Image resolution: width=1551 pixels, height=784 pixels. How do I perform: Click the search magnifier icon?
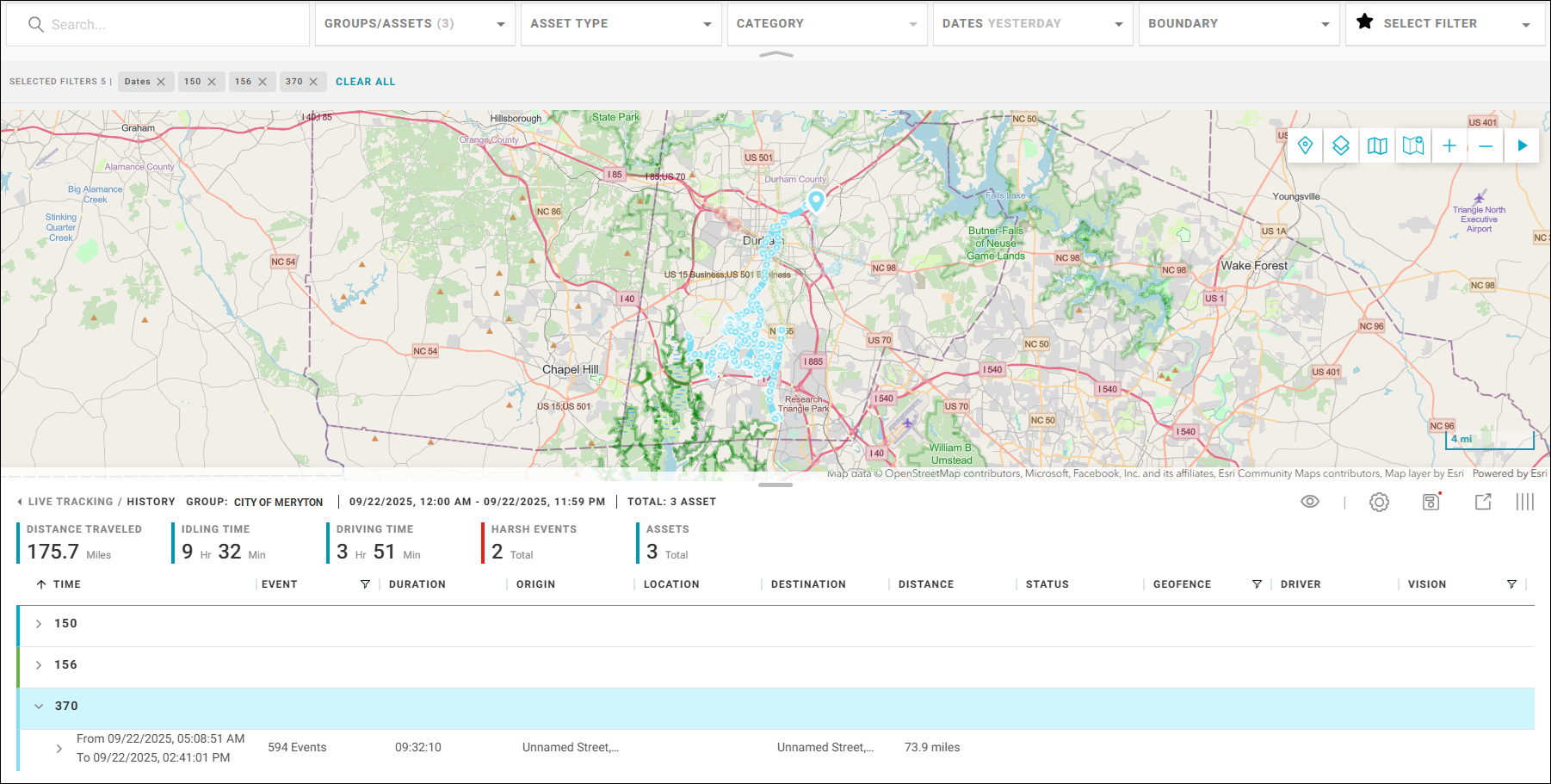(35, 24)
